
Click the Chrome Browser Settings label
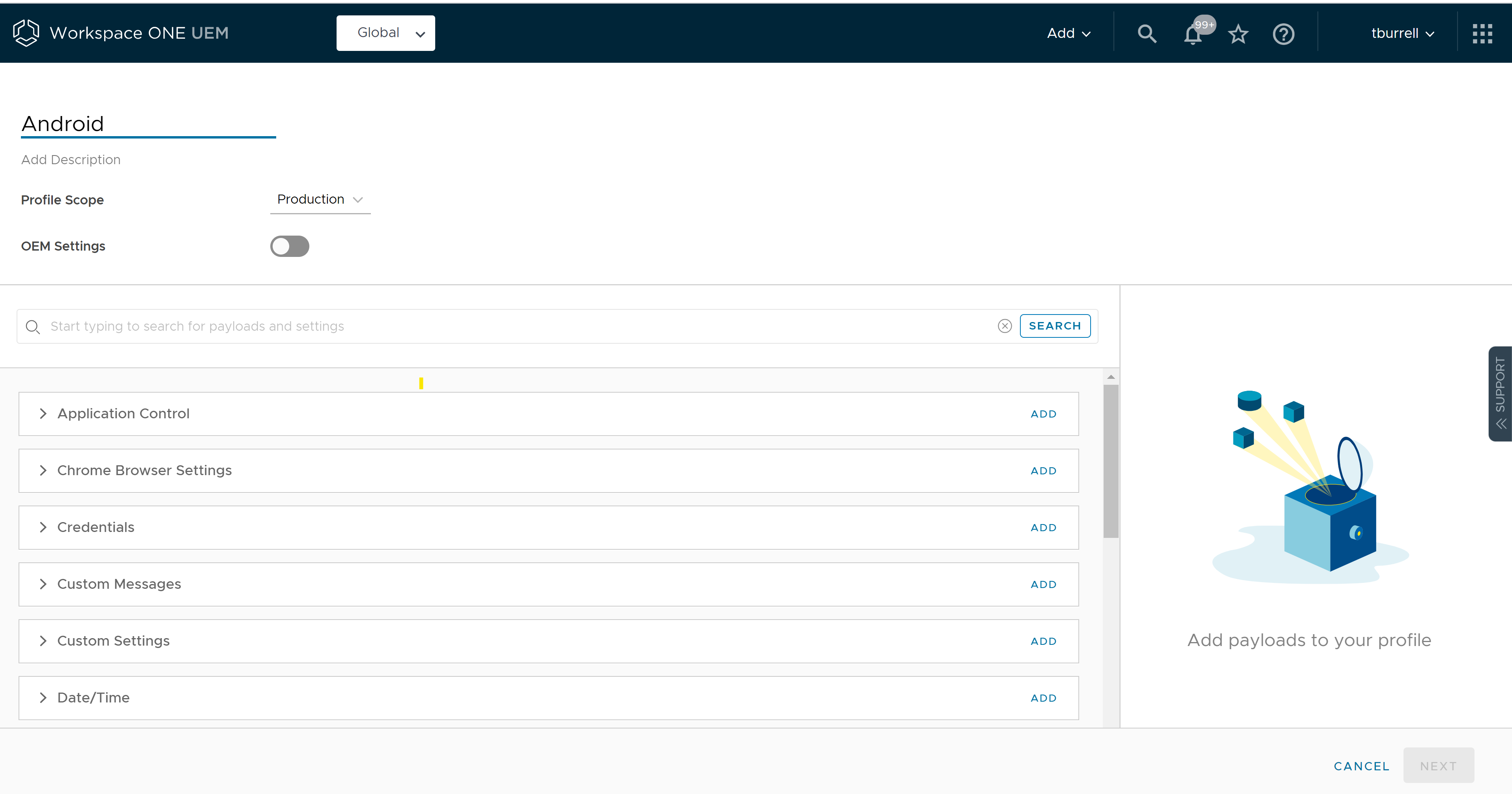[144, 471]
